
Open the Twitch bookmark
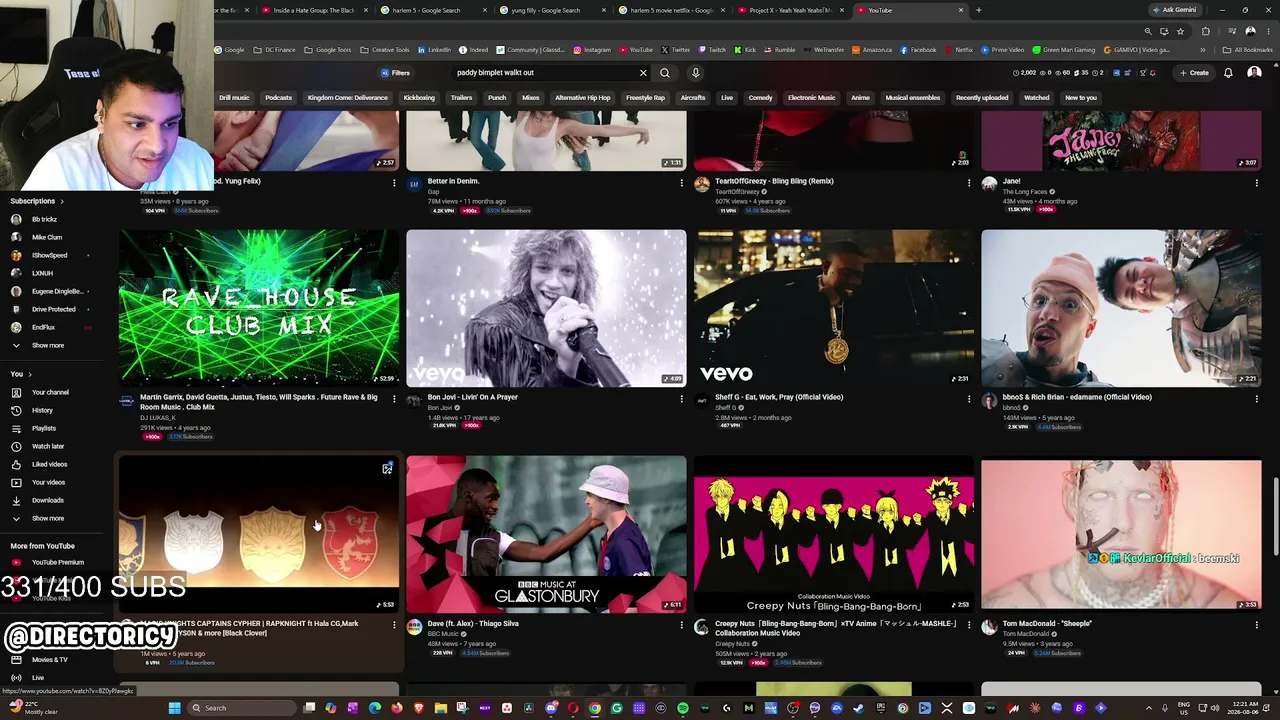(712, 50)
